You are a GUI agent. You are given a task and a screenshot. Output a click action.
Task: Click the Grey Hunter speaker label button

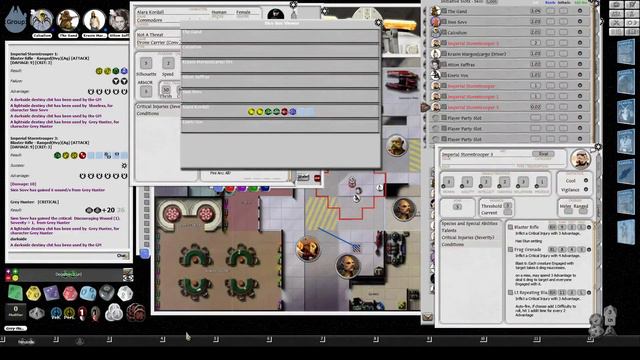click(x=16, y=328)
